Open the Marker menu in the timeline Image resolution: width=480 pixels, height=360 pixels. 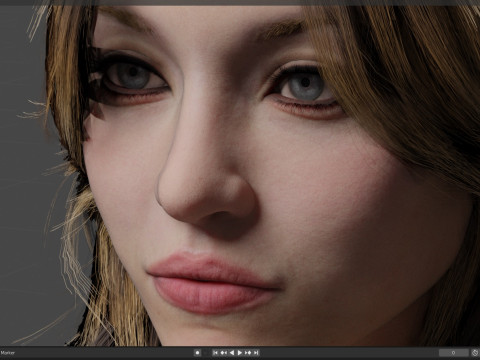pyautogui.click(x=7, y=353)
